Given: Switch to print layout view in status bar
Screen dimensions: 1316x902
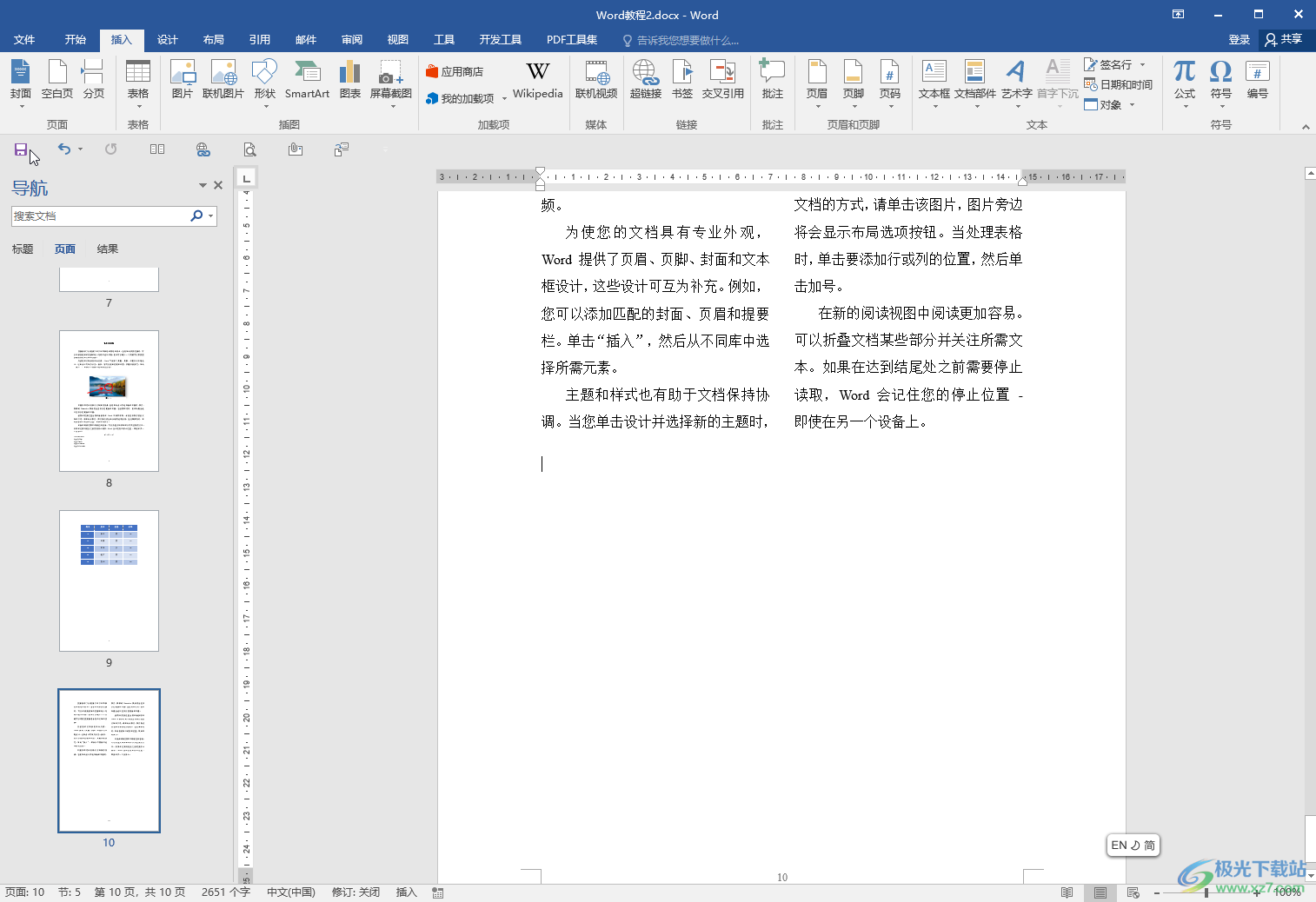Looking at the screenshot, I should point(1100,892).
